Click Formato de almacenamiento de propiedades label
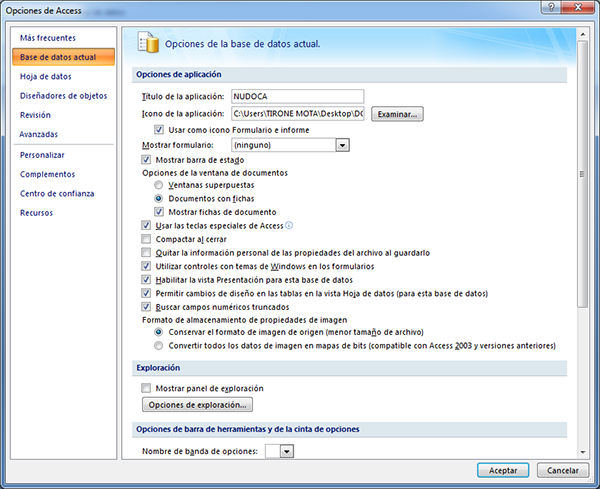 (x=245, y=320)
